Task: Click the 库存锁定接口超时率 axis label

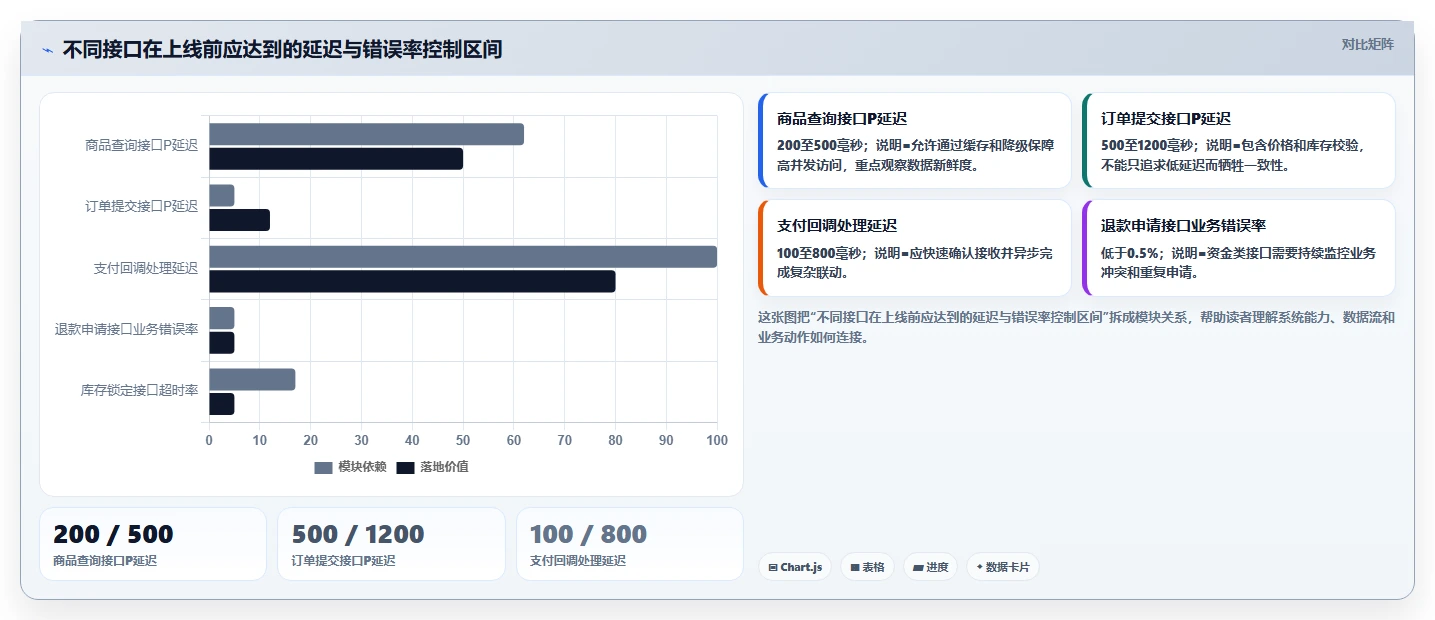Action: [x=139, y=390]
